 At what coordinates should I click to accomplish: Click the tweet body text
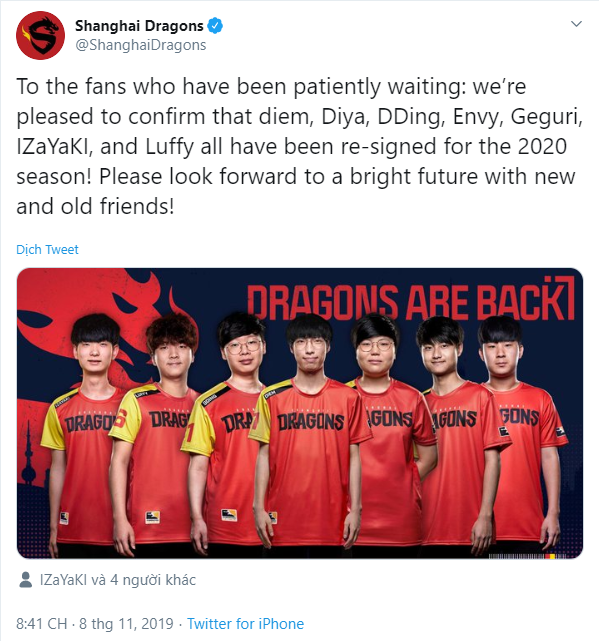299,146
